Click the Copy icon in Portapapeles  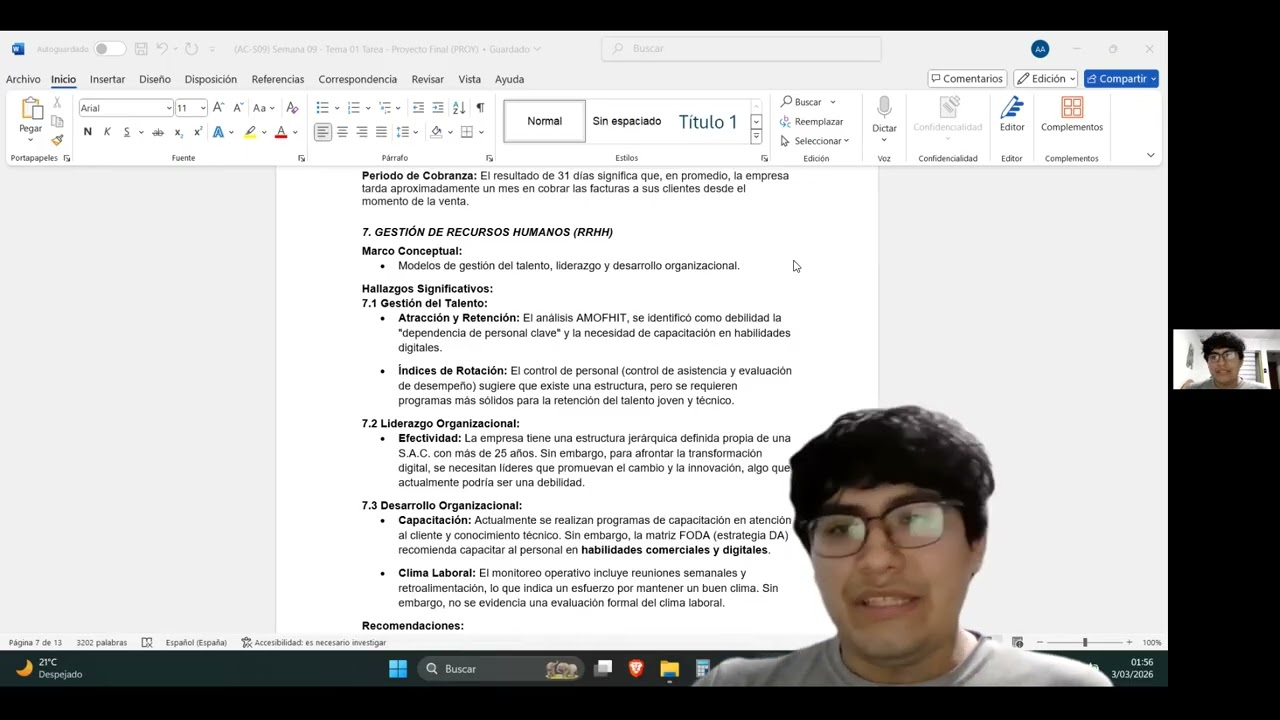pos(57,121)
